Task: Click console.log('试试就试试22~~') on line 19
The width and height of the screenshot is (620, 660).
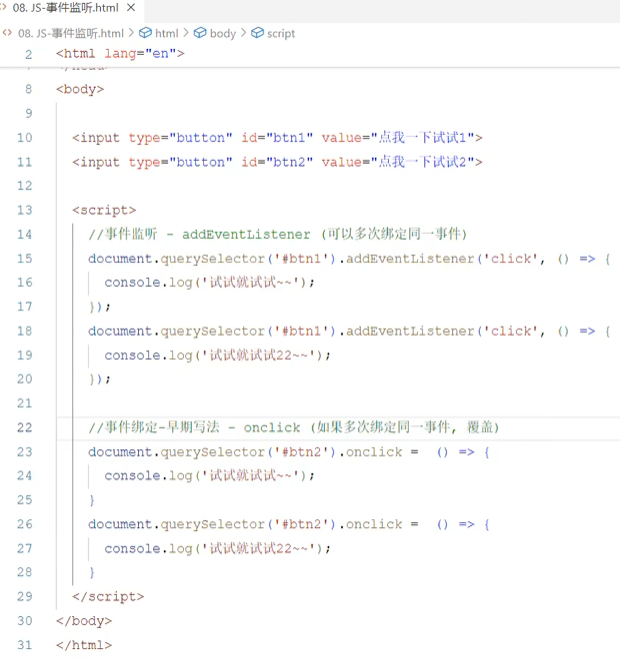Action: coord(218,355)
